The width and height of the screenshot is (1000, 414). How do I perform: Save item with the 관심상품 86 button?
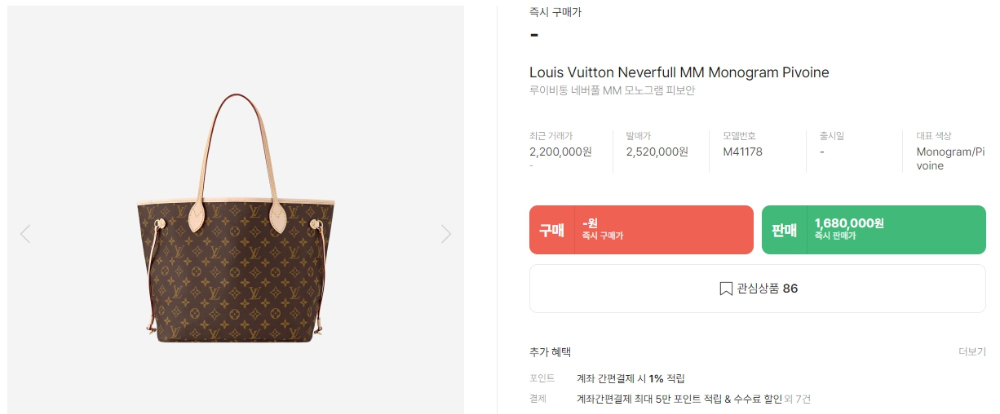(x=758, y=289)
